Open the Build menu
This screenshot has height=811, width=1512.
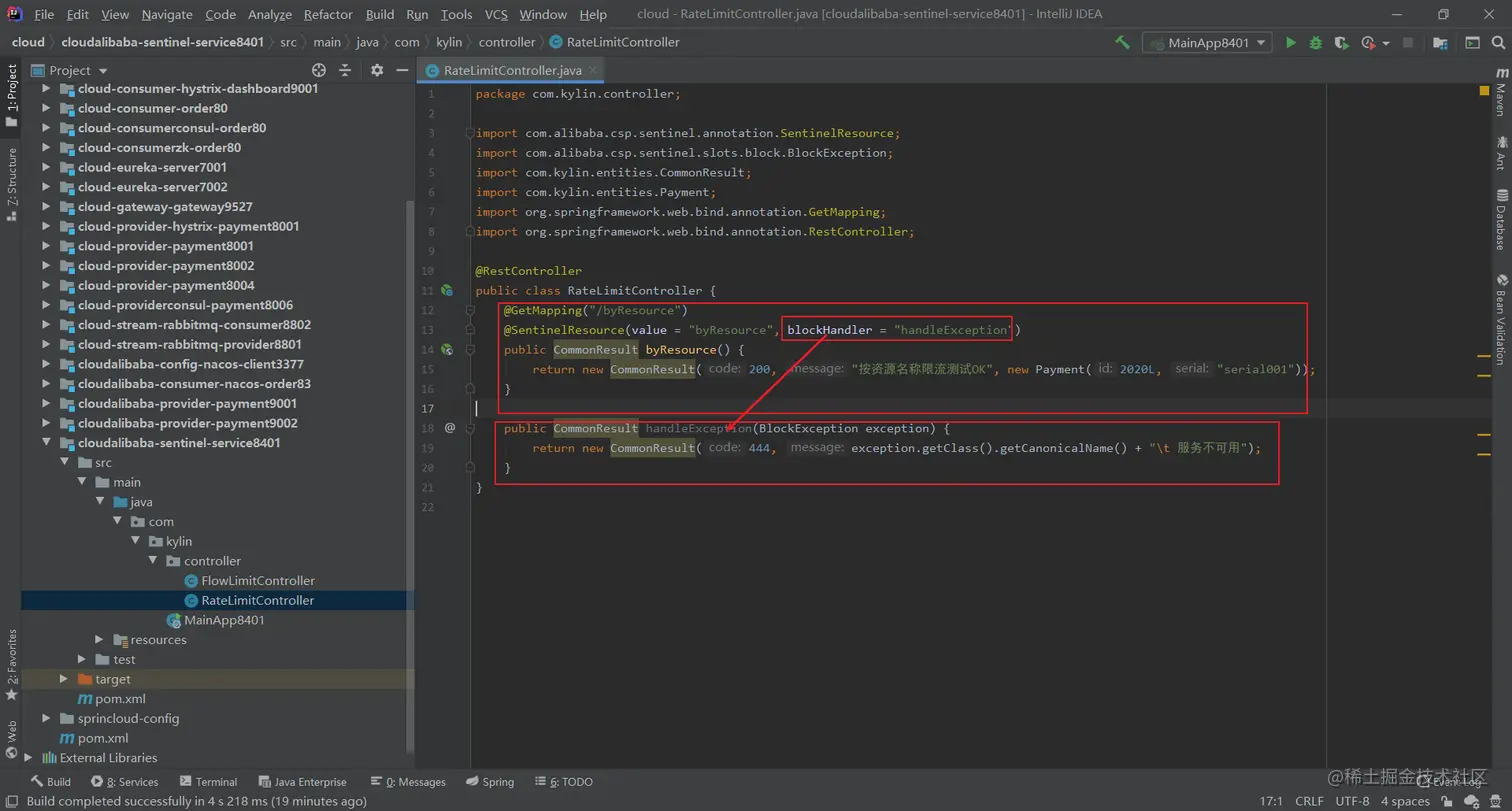(380, 14)
